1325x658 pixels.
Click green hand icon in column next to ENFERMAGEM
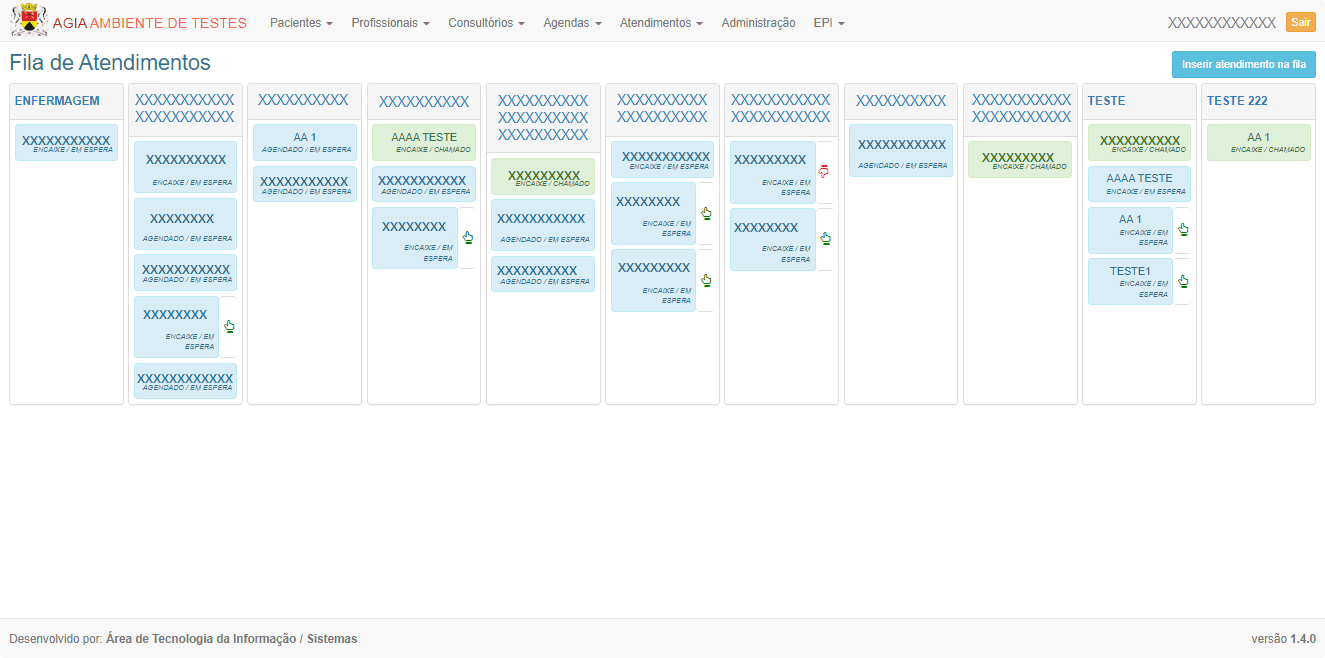229,326
